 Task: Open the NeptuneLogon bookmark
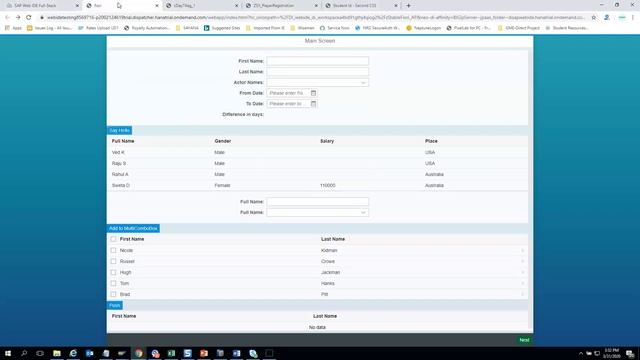tap(424, 28)
